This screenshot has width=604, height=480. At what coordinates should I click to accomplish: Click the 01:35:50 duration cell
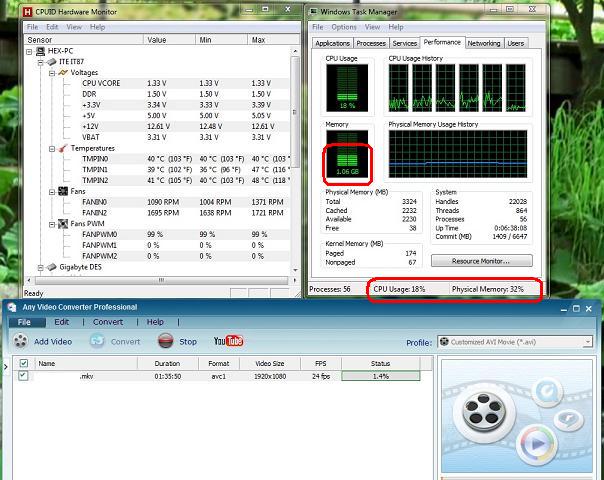(x=168, y=376)
